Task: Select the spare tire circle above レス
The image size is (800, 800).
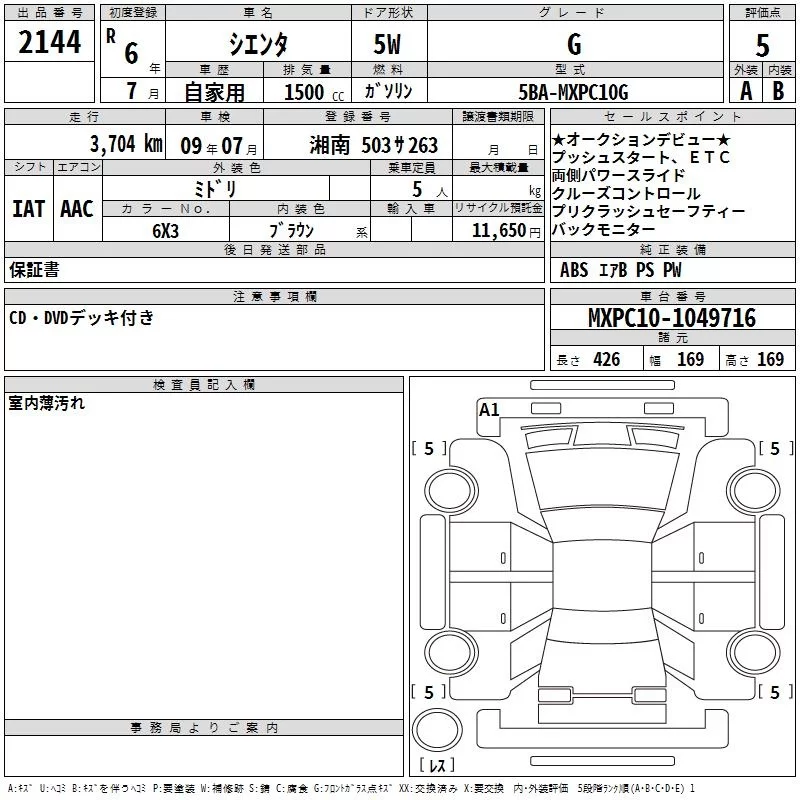Action: tap(437, 729)
